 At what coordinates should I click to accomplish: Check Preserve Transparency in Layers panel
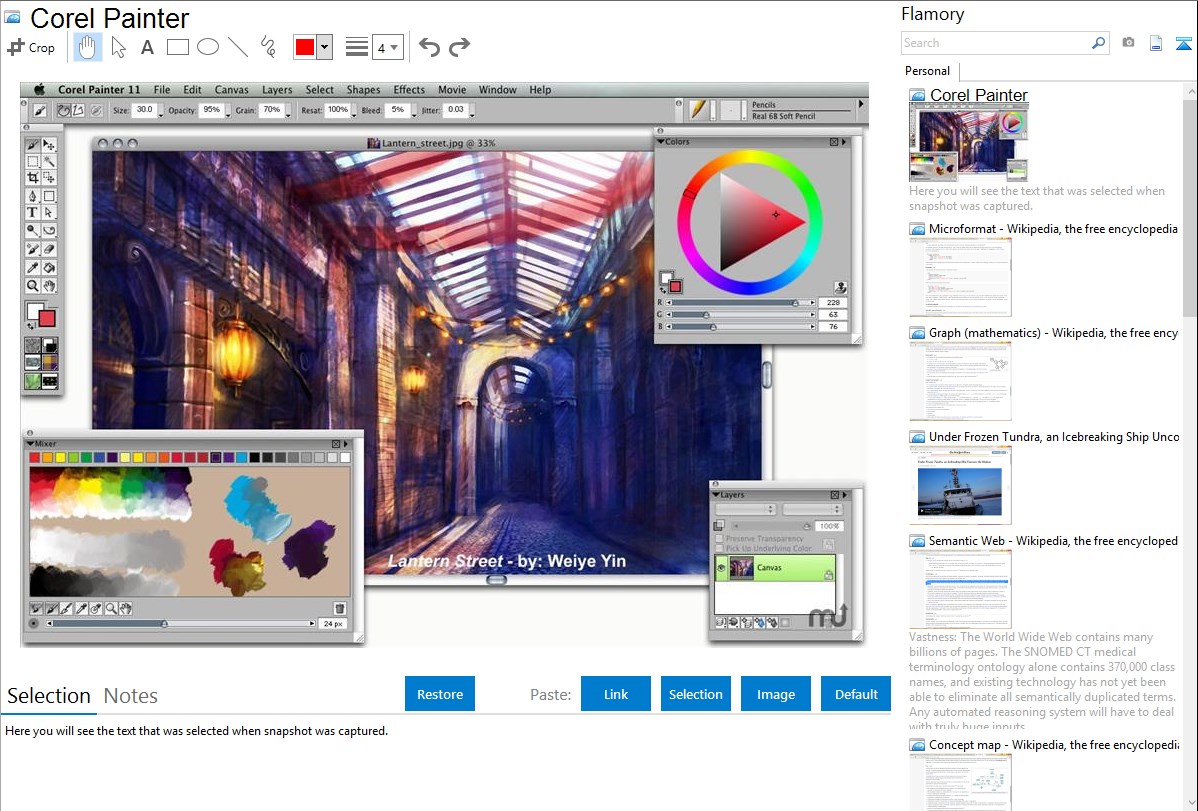tap(720, 538)
